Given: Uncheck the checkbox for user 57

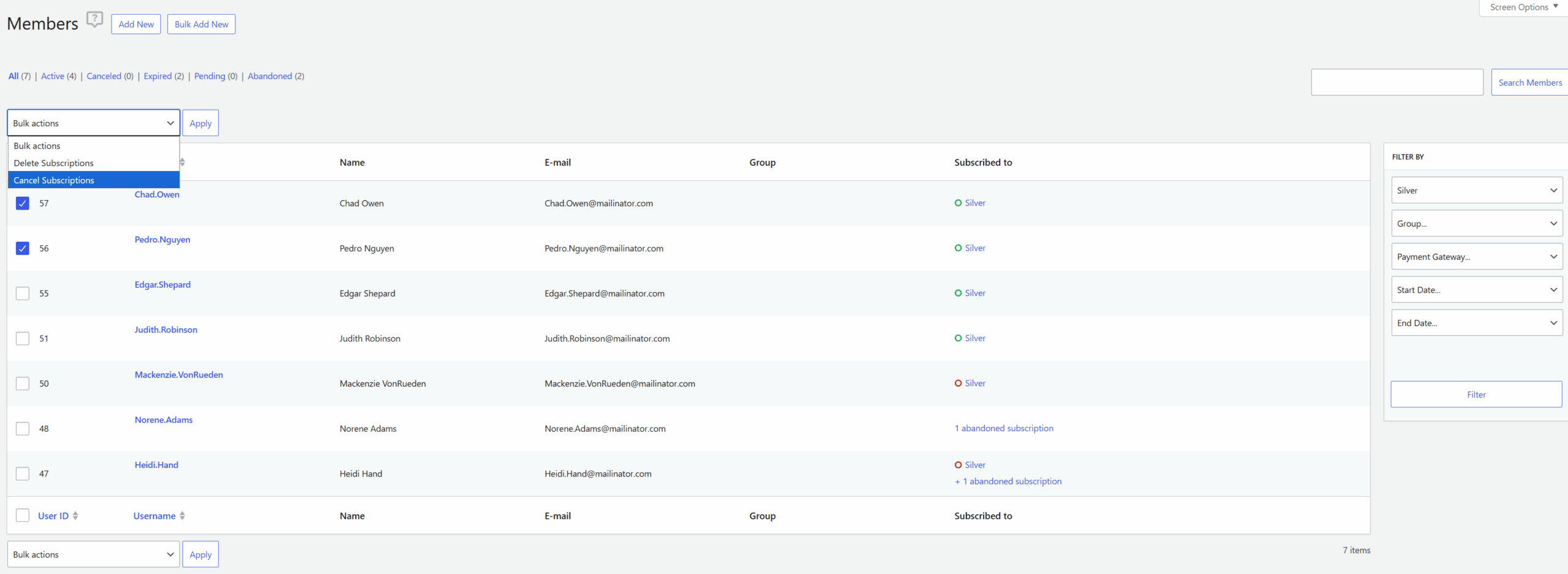Looking at the screenshot, I should [x=23, y=203].
